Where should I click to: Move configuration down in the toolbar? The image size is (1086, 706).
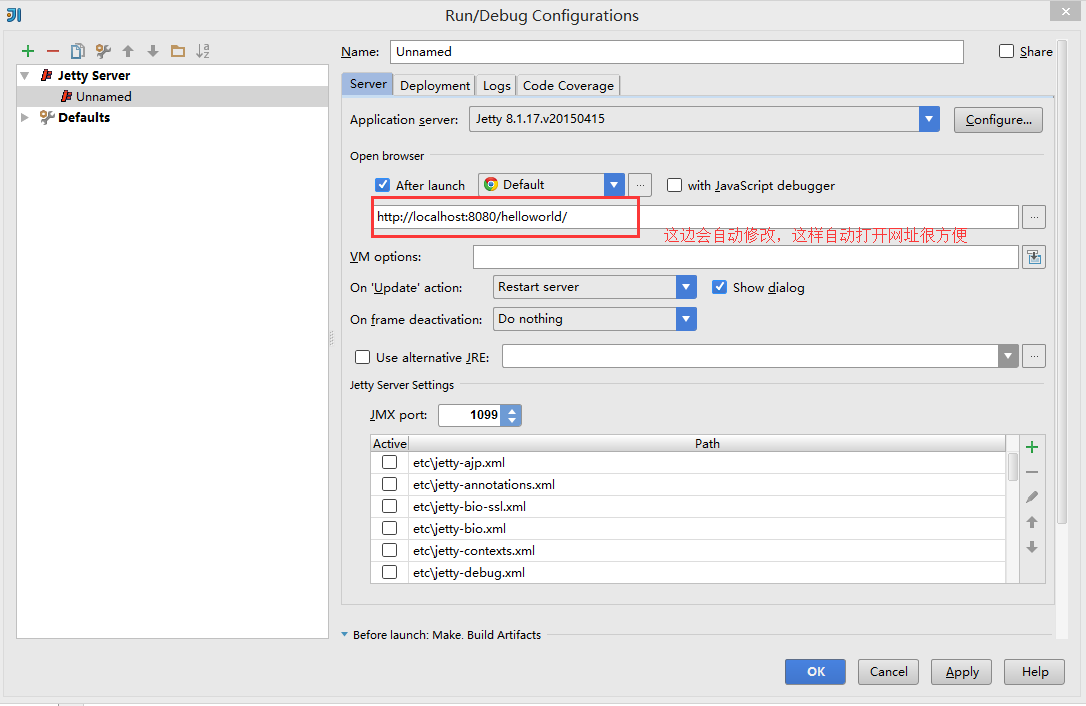(x=153, y=51)
